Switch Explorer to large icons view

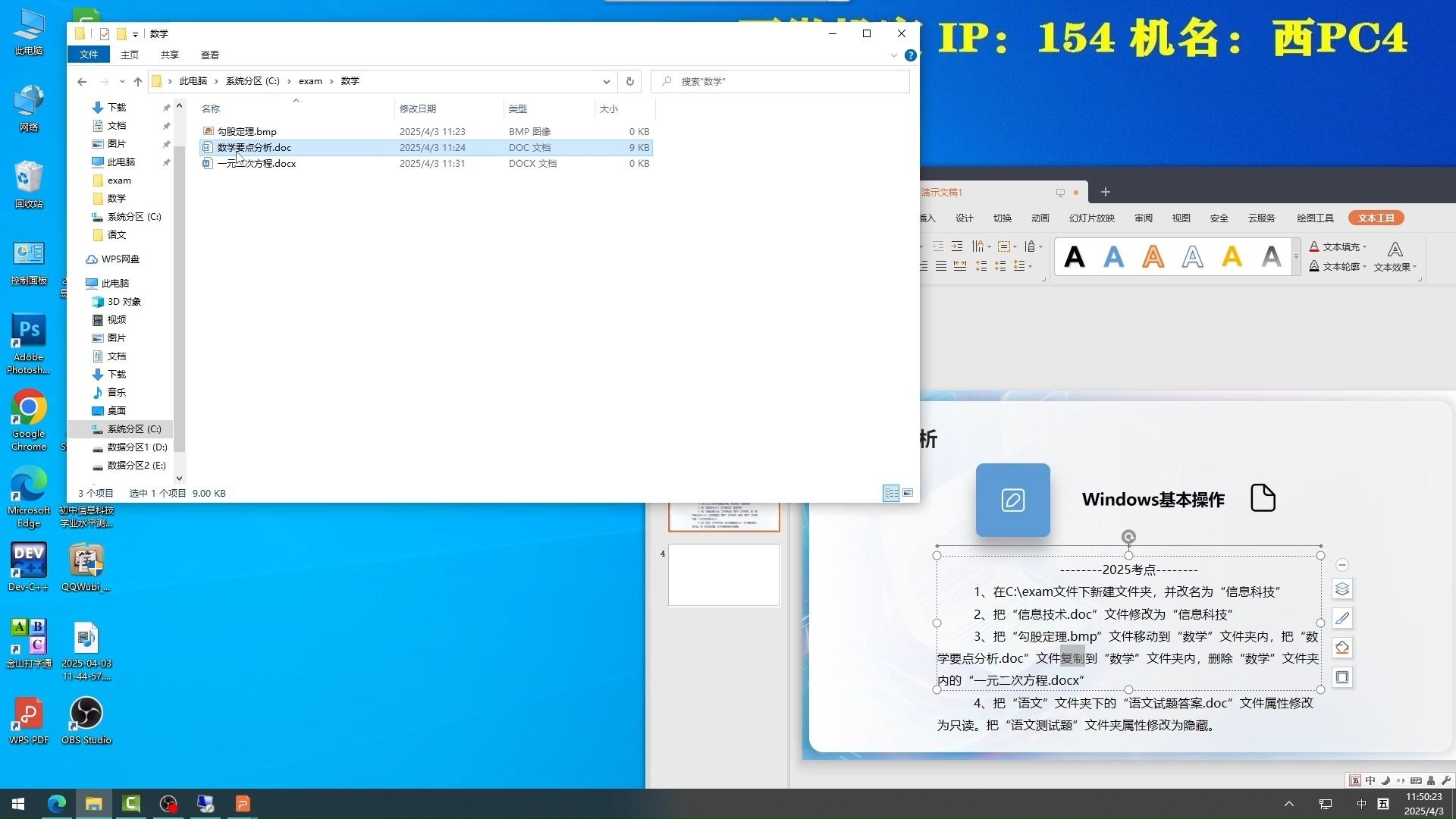tap(908, 493)
